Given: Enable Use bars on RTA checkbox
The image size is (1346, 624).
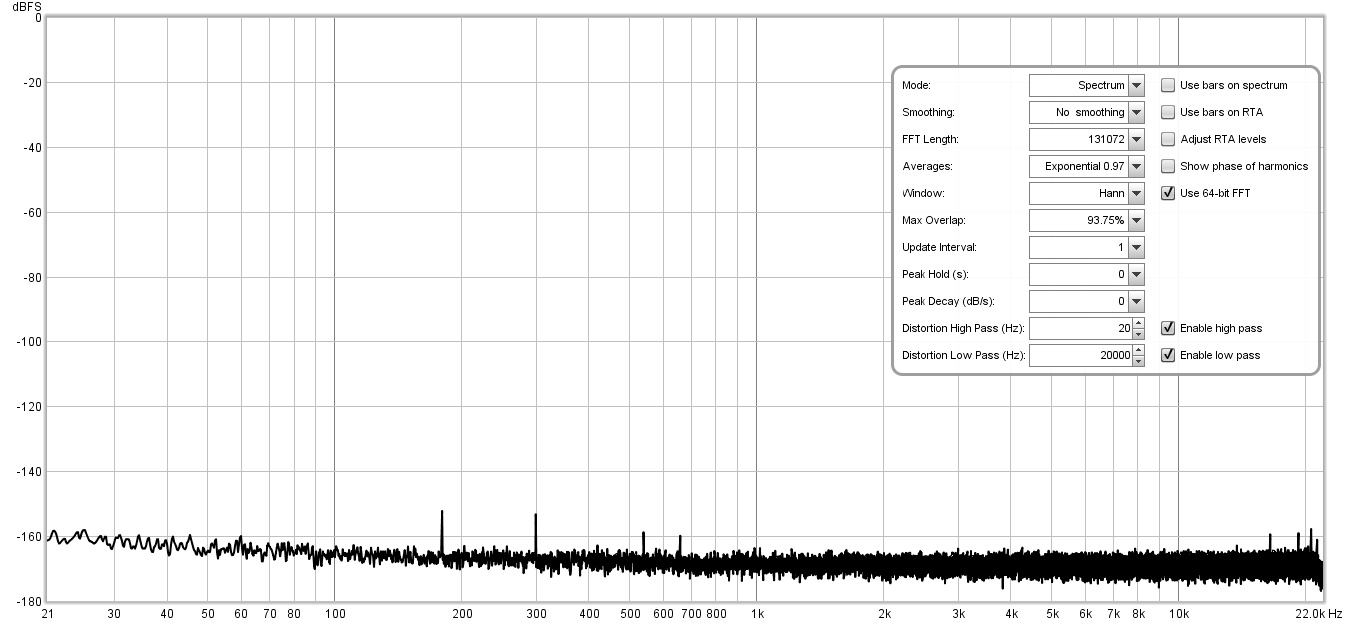Looking at the screenshot, I should [1168, 113].
